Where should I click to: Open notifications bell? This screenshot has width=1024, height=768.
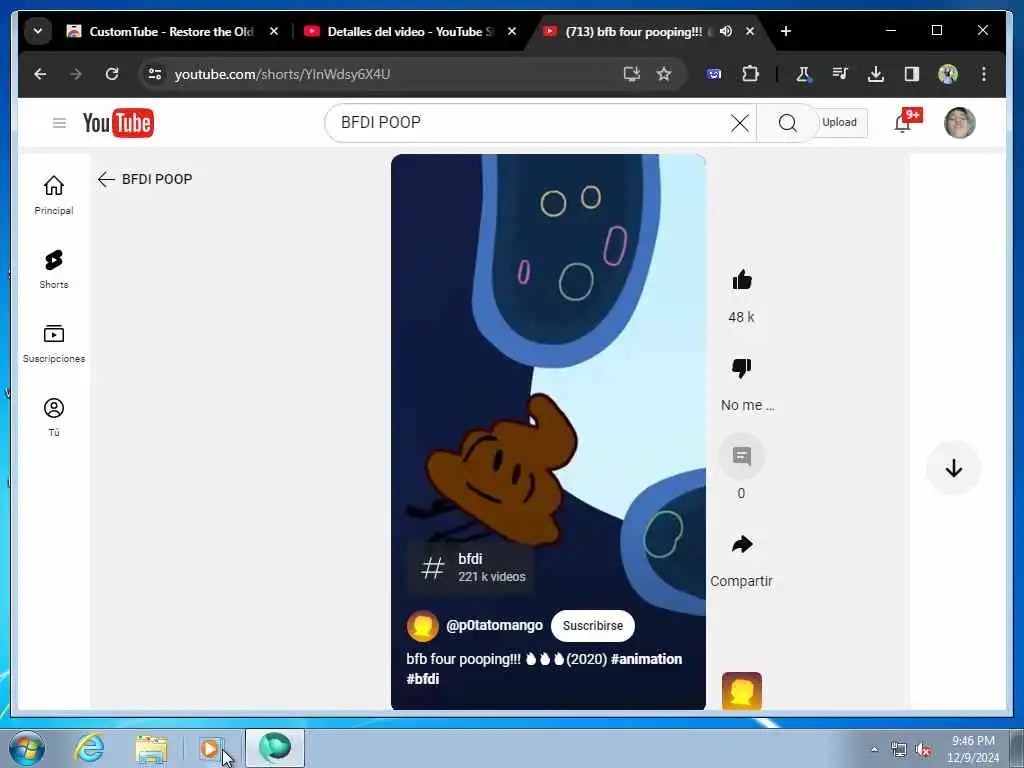(x=904, y=123)
